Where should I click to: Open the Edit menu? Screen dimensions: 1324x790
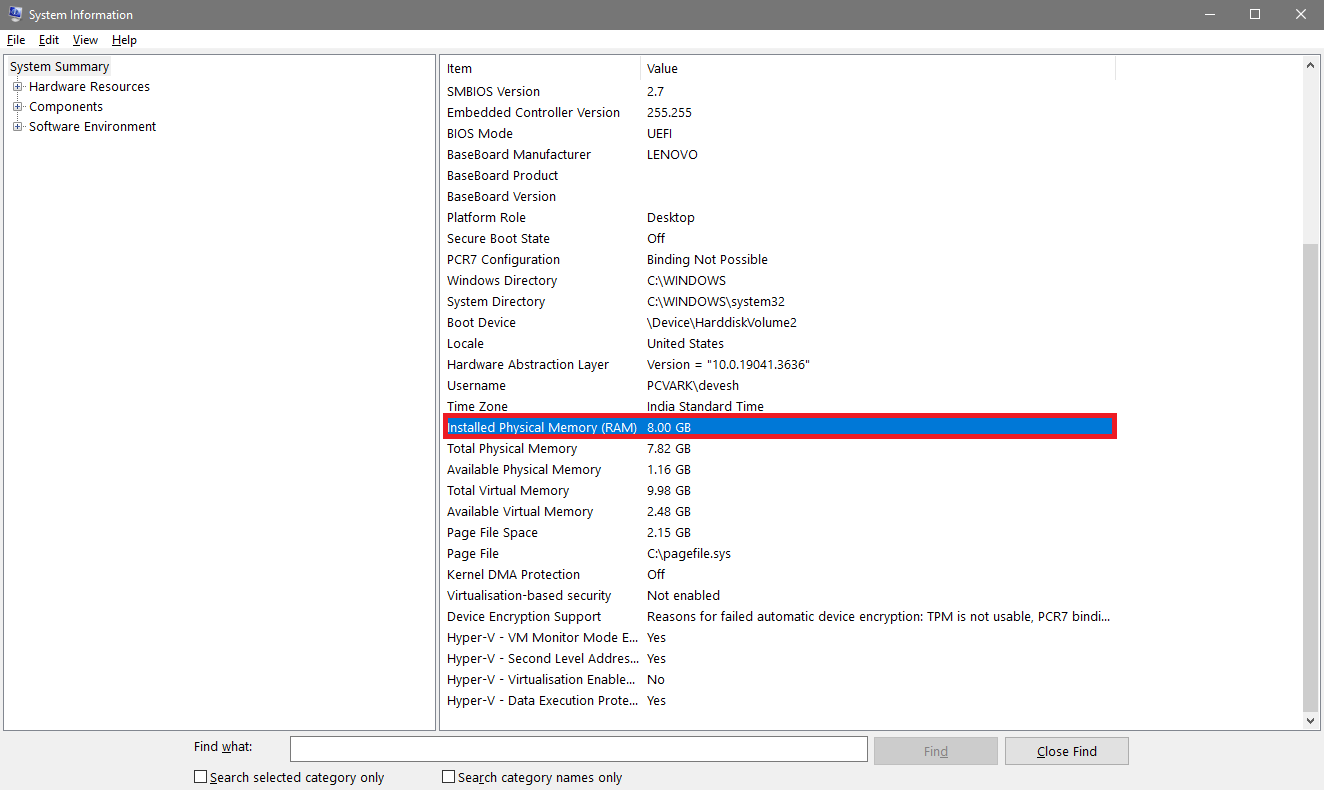pyautogui.click(x=49, y=40)
